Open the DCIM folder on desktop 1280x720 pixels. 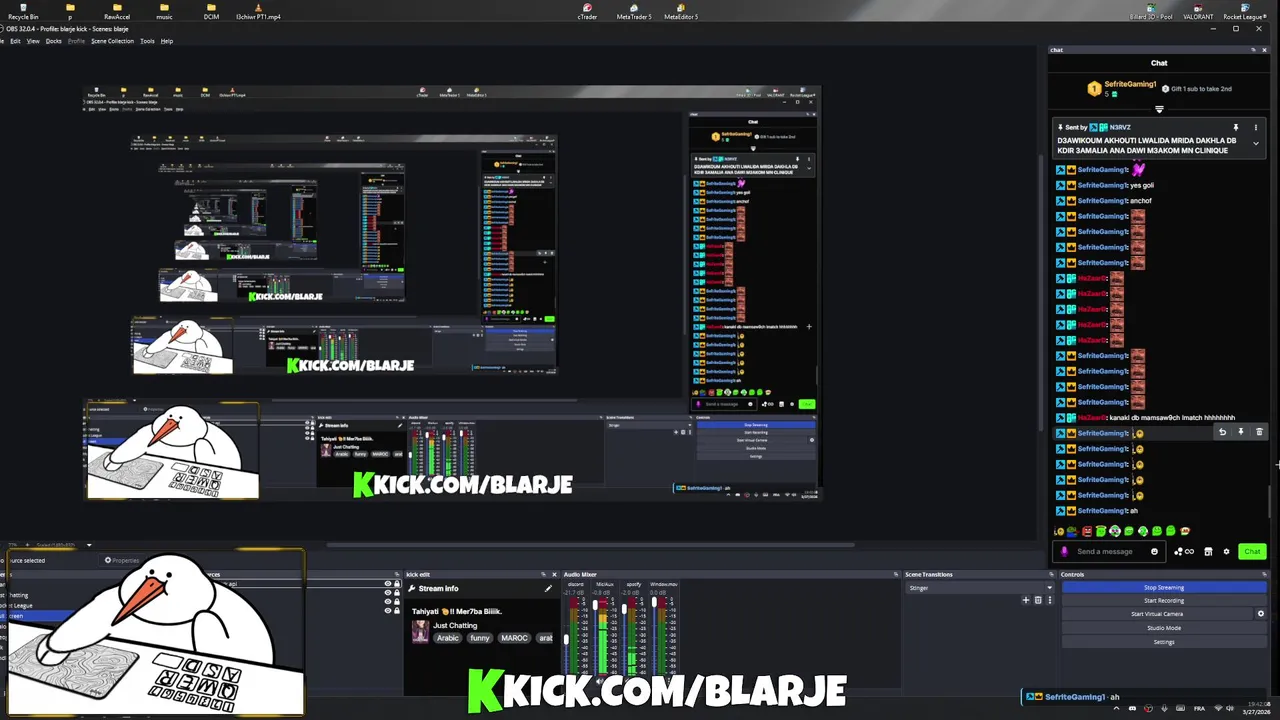pos(211,11)
